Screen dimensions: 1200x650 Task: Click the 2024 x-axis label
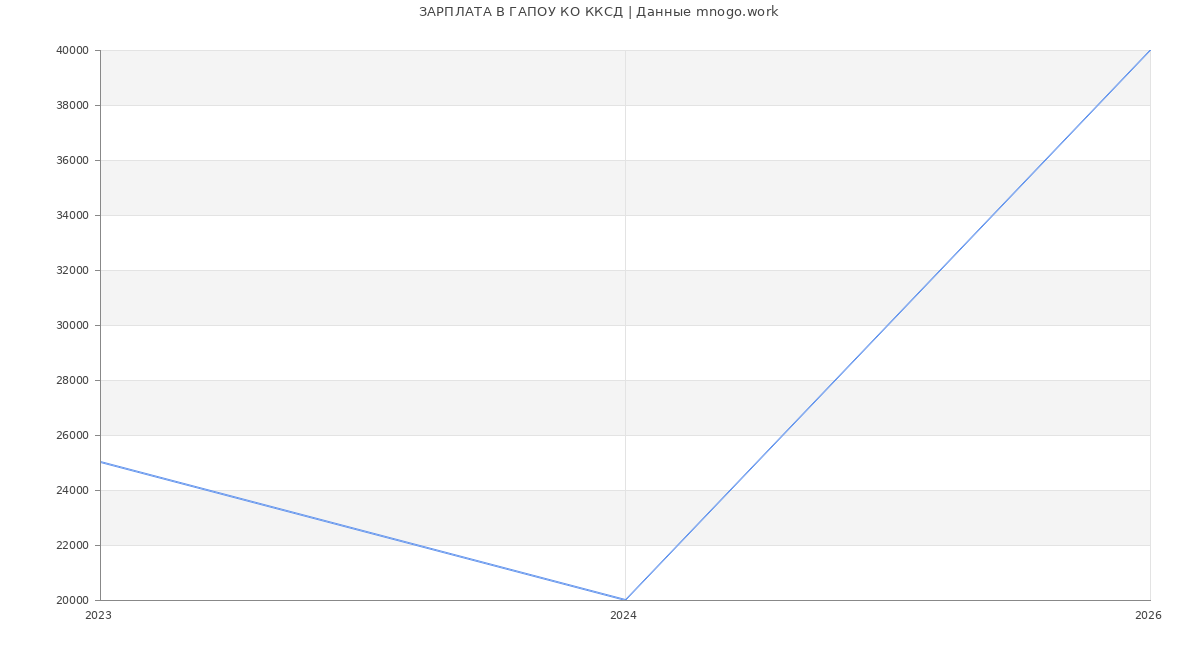point(623,616)
